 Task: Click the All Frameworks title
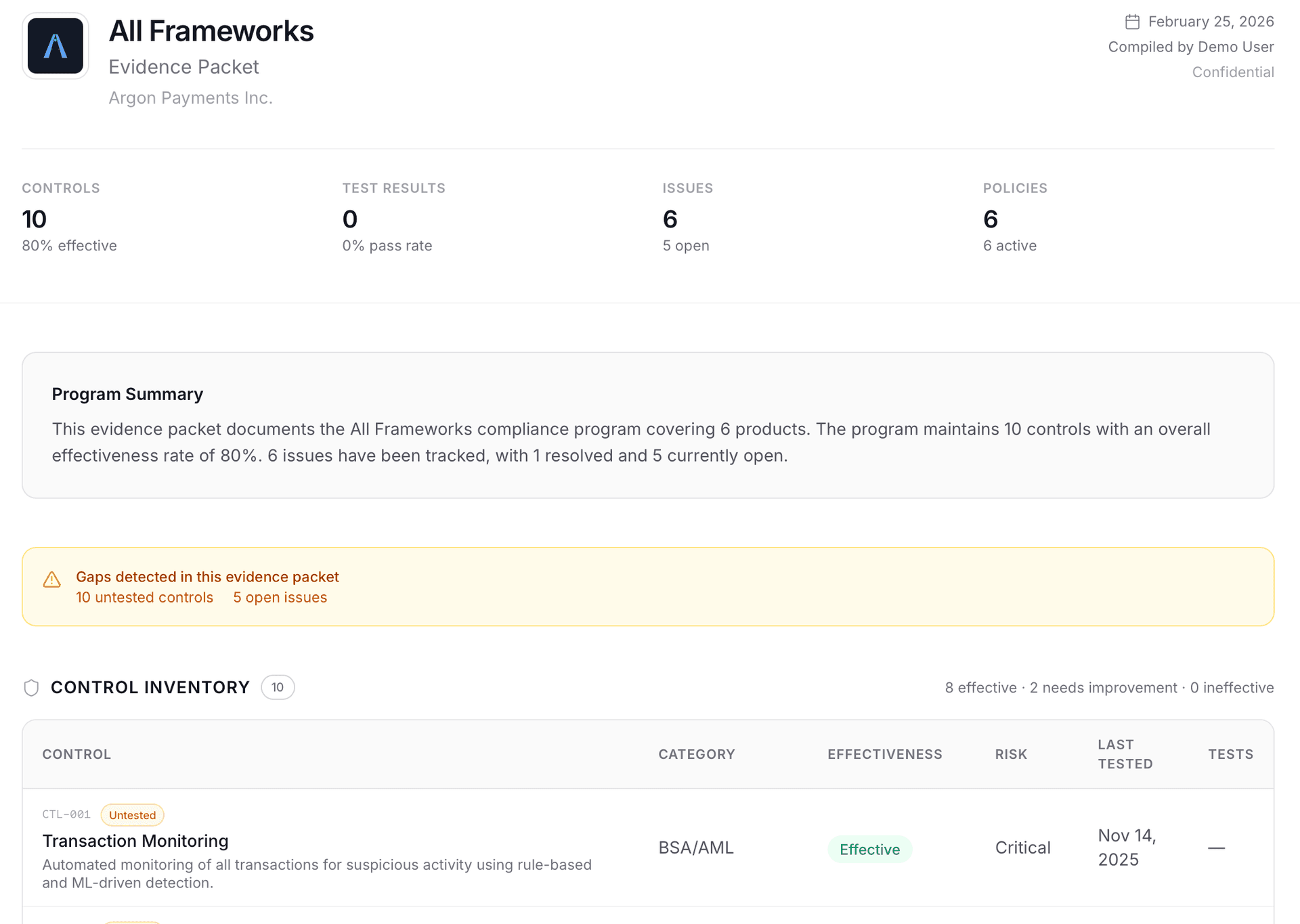[211, 31]
